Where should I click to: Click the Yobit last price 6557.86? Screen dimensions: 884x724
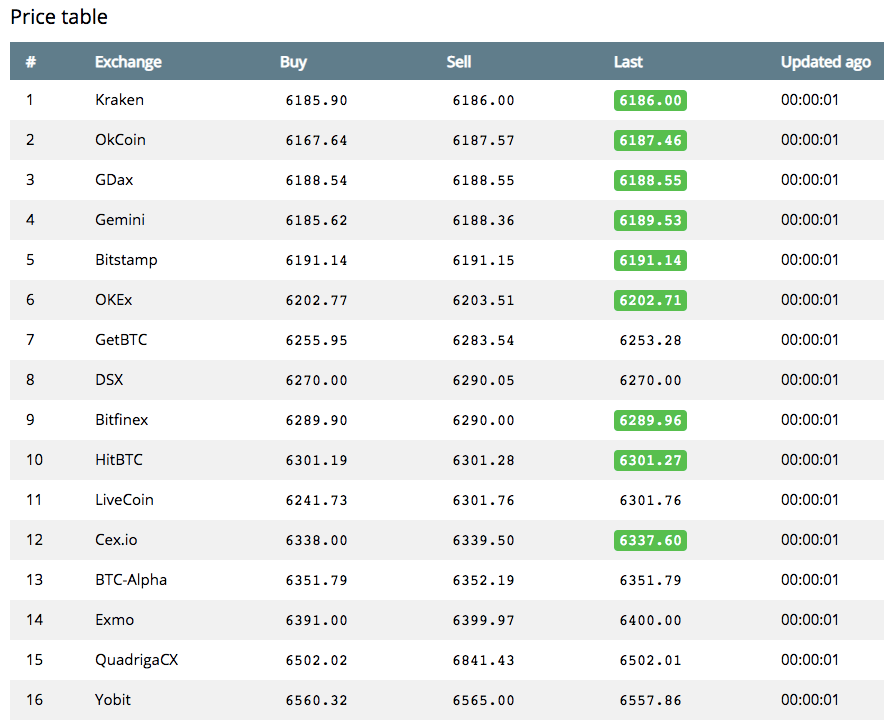(x=650, y=701)
